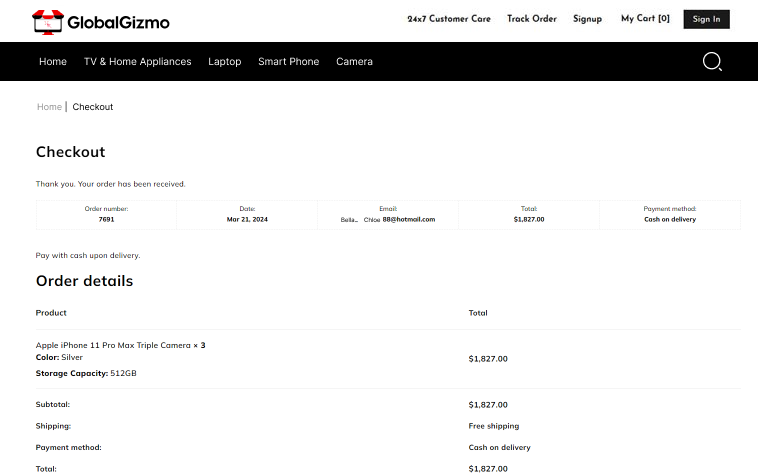
Task: Open the TV & Home Appliances menu
Action: click(137, 62)
